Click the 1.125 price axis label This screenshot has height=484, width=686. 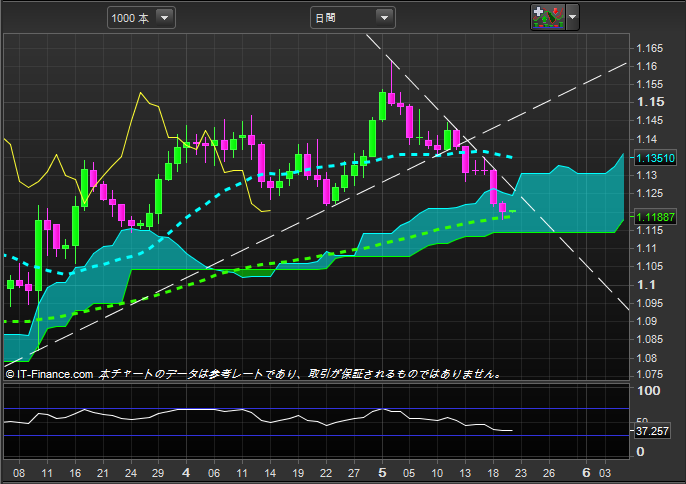(x=650, y=193)
